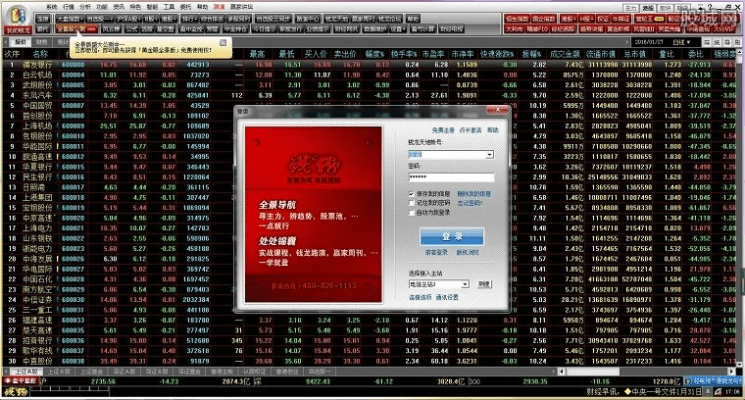The width and height of the screenshot is (745, 400).
Task: Sort by the 最高 column header
Action: tap(257, 54)
